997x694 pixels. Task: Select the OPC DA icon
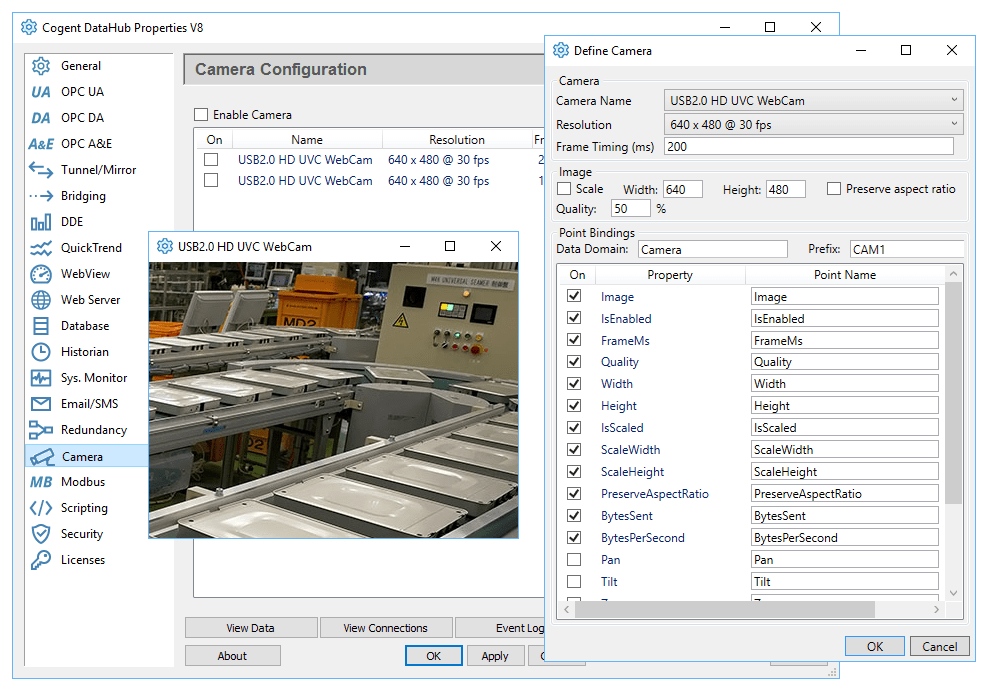(x=41, y=118)
